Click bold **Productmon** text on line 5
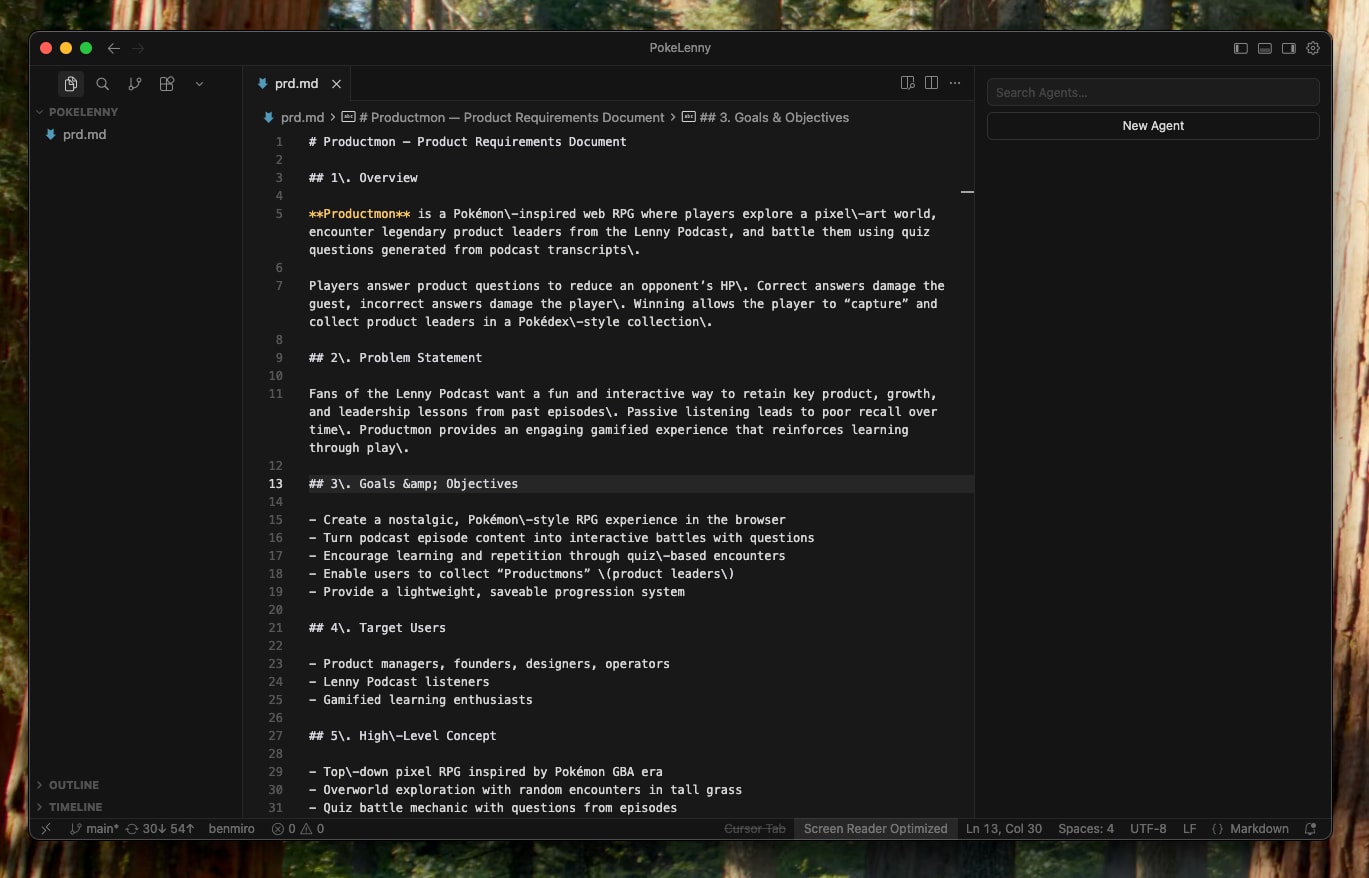 [x=359, y=214]
